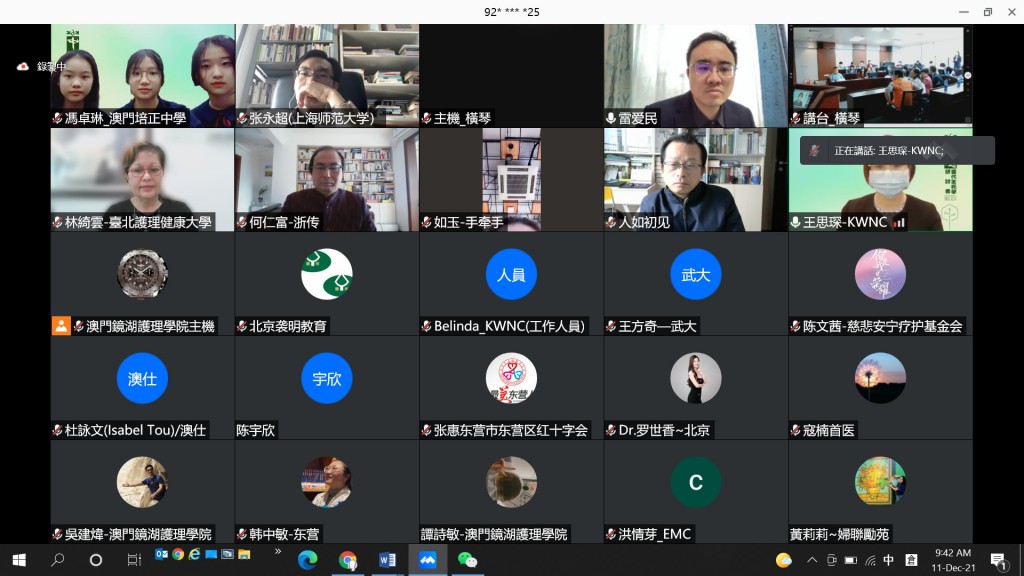Viewport: 1024px width, 576px height.
Task: Expand the quick launch overflow chevron
Action: click(278, 551)
